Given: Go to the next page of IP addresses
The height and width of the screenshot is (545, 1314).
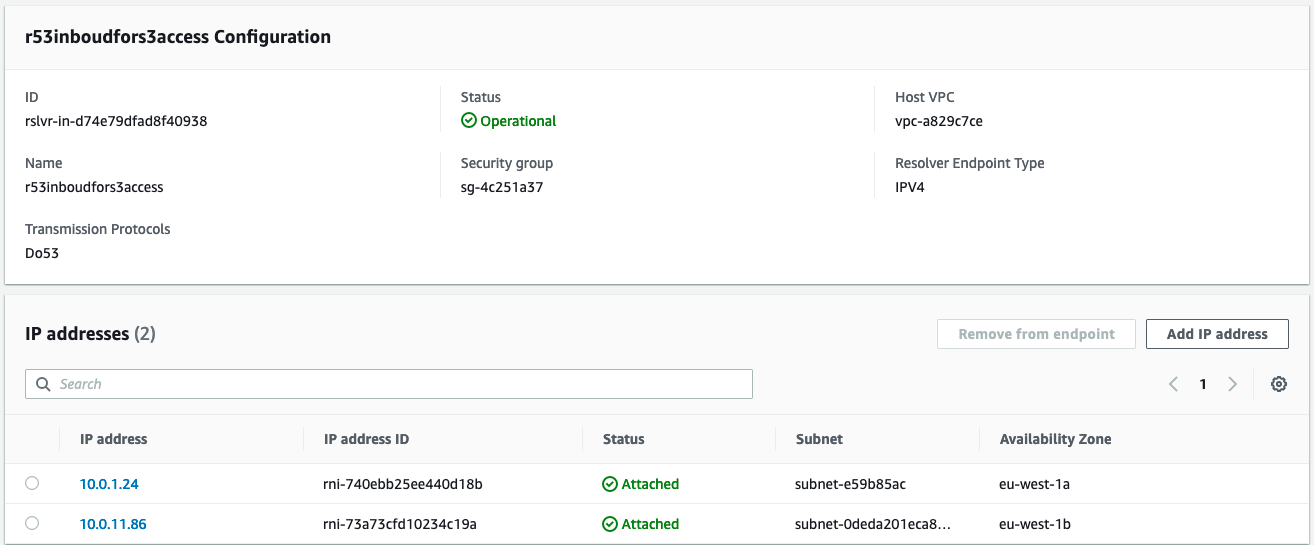Looking at the screenshot, I should click(x=1232, y=384).
